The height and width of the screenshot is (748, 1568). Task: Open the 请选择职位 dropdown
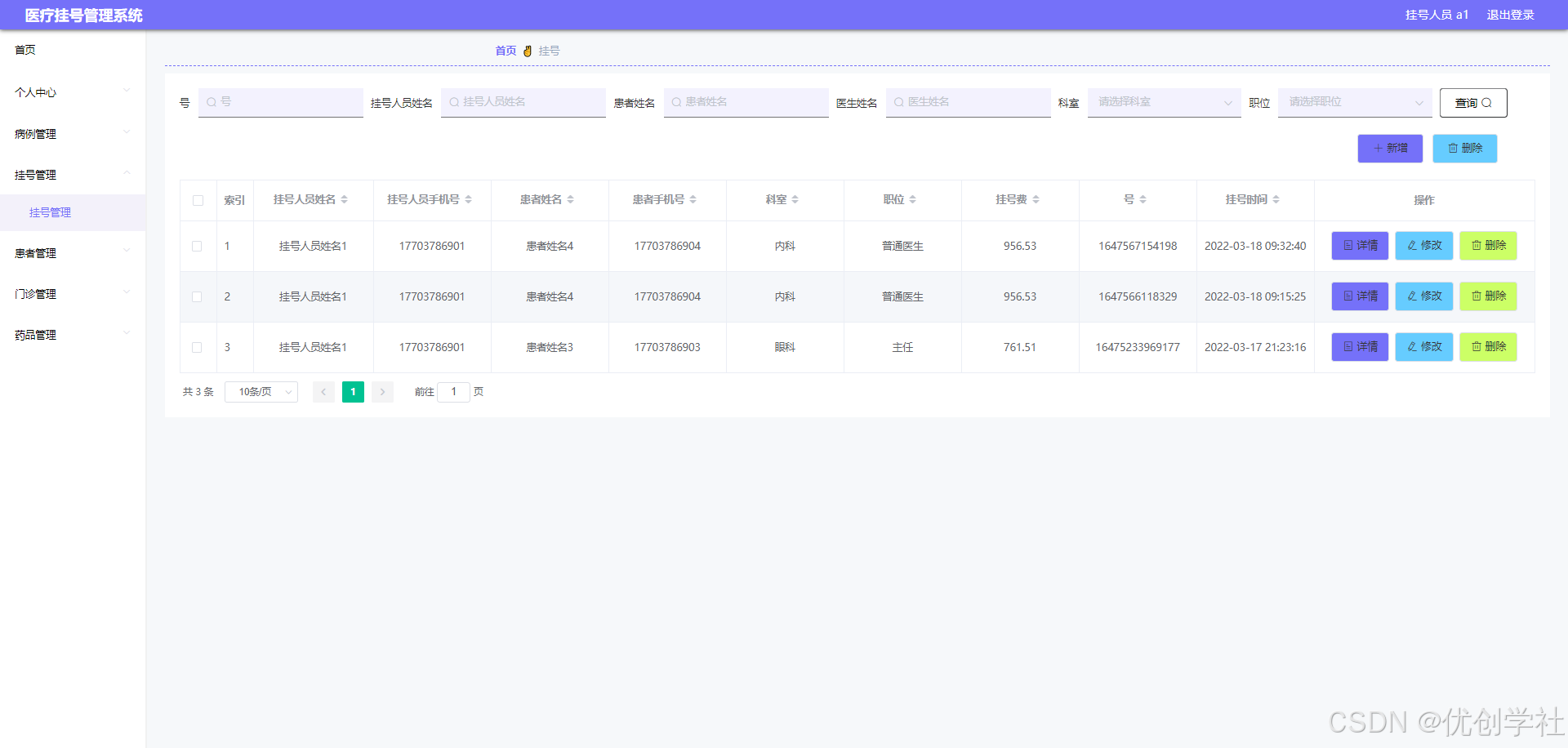click(1355, 102)
